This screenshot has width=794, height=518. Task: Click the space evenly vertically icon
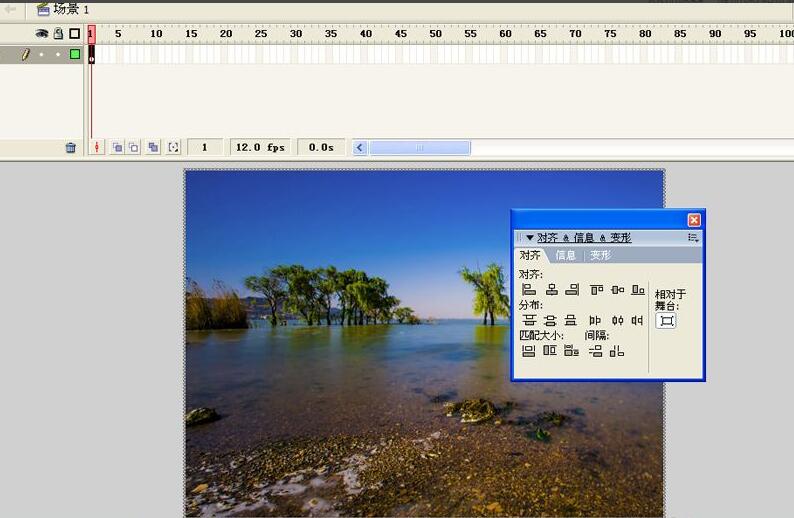[596, 350]
